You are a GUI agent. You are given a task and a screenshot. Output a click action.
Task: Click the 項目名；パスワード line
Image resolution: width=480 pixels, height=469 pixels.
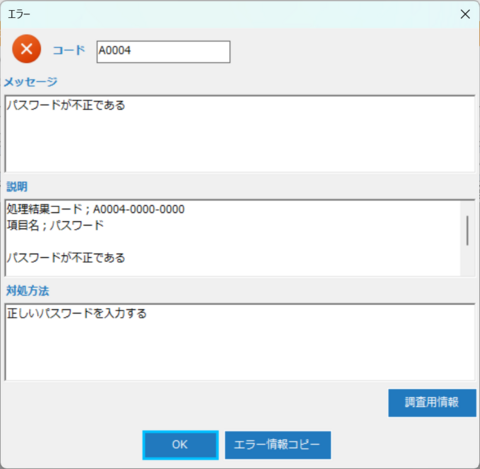(x=55, y=225)
